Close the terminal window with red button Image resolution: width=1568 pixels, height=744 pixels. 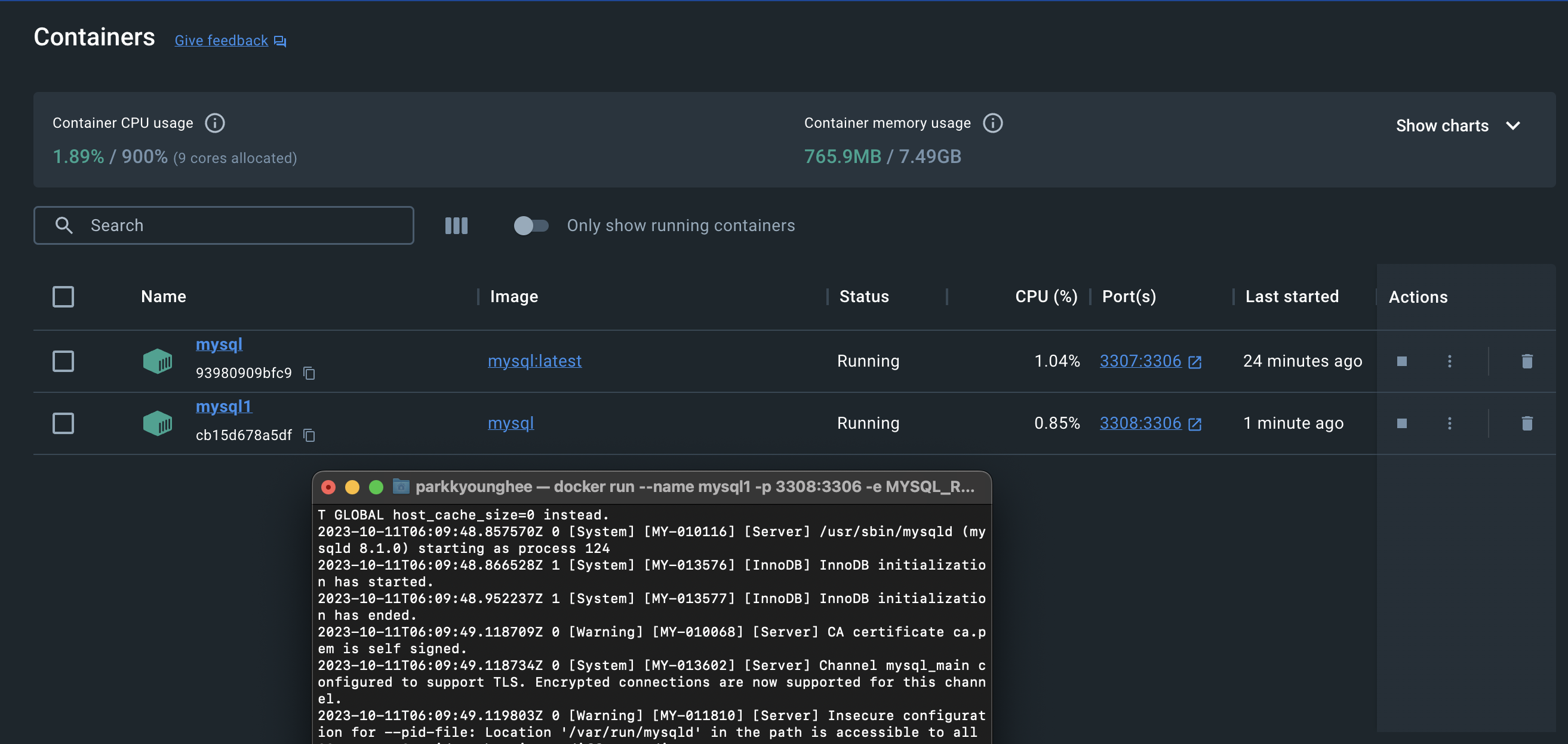click(328, 487)
